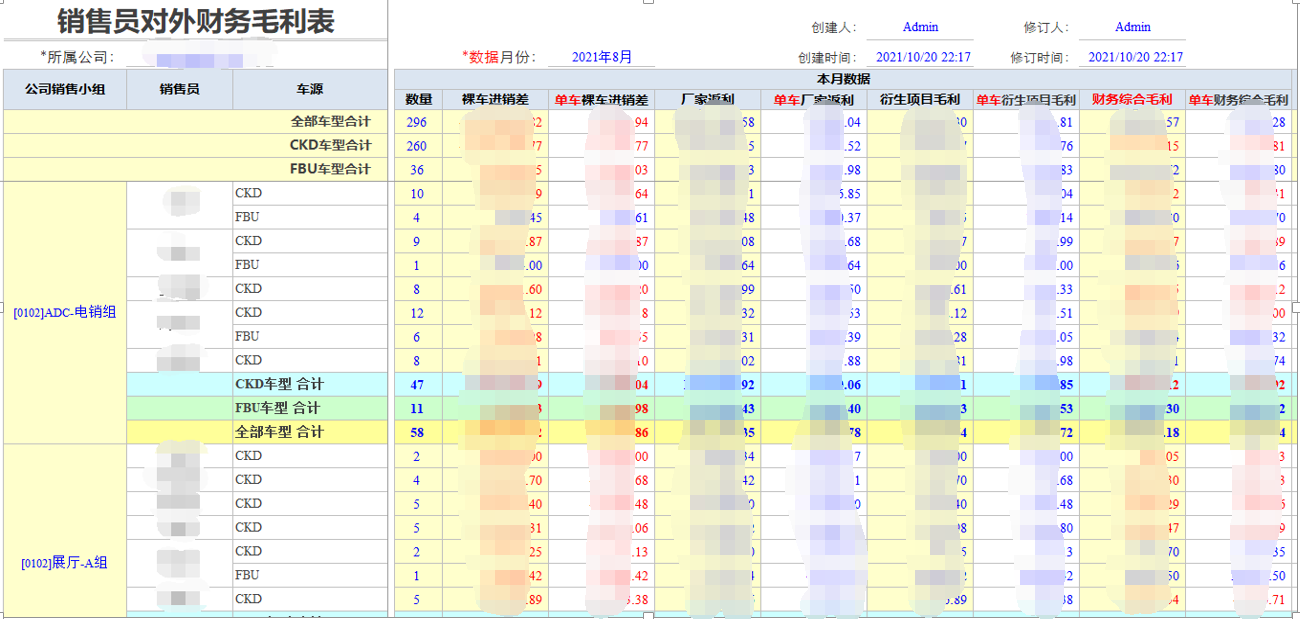The image size is (1300, 619).
Task: Click the 公司销售小组 column header
Action: tap(65, 89)
